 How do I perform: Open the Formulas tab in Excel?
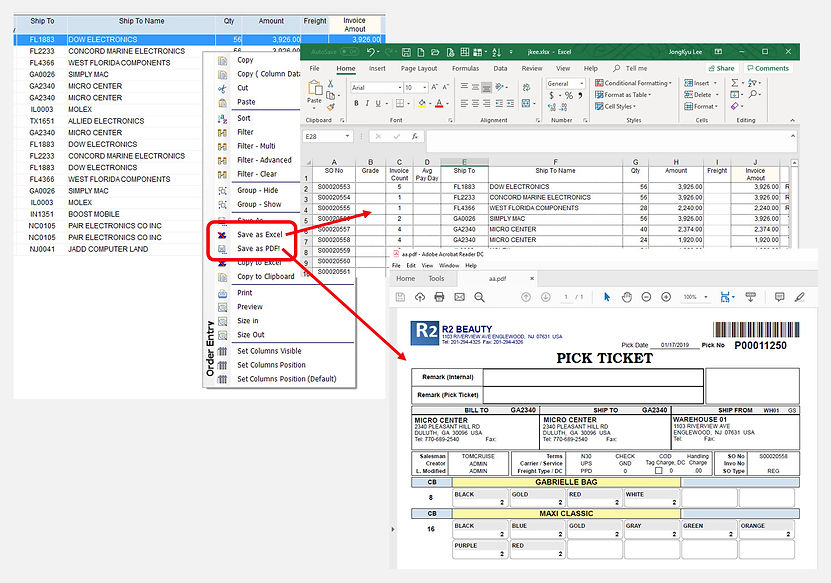pyautogui.click(x=465, y=68)
